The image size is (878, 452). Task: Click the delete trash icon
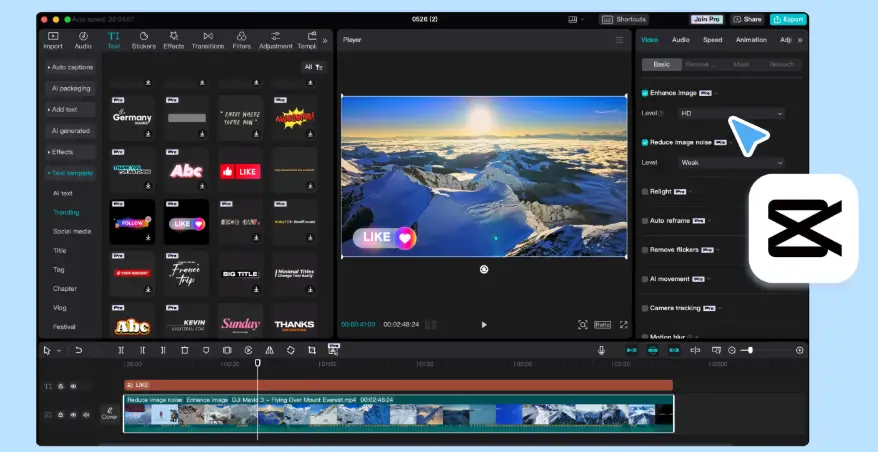(185, 350)
